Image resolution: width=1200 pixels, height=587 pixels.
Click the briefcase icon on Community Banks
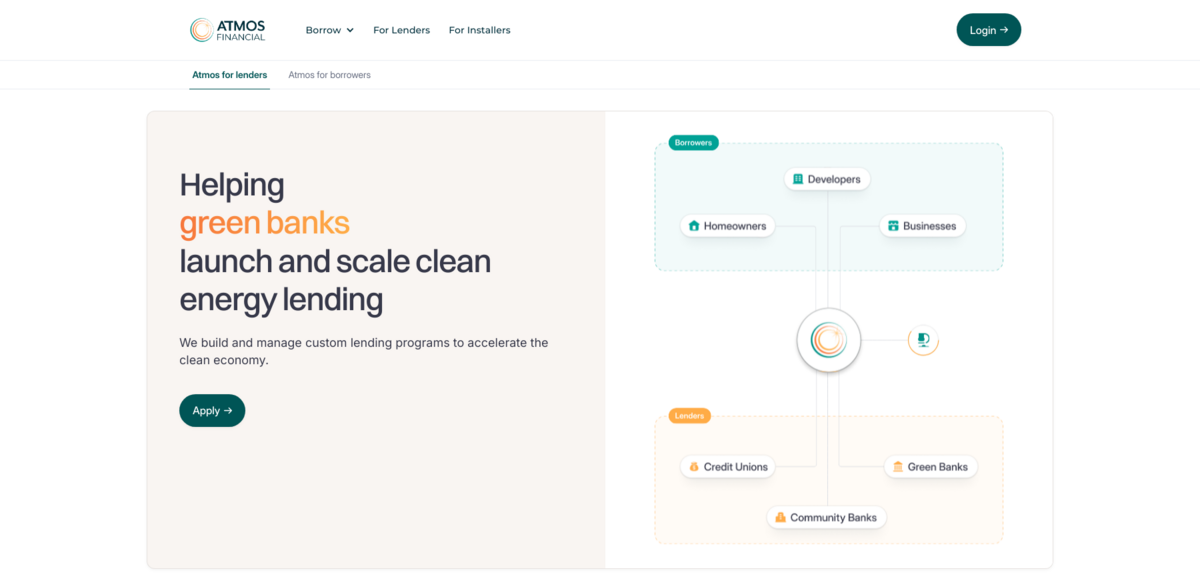tap(779, 517)
